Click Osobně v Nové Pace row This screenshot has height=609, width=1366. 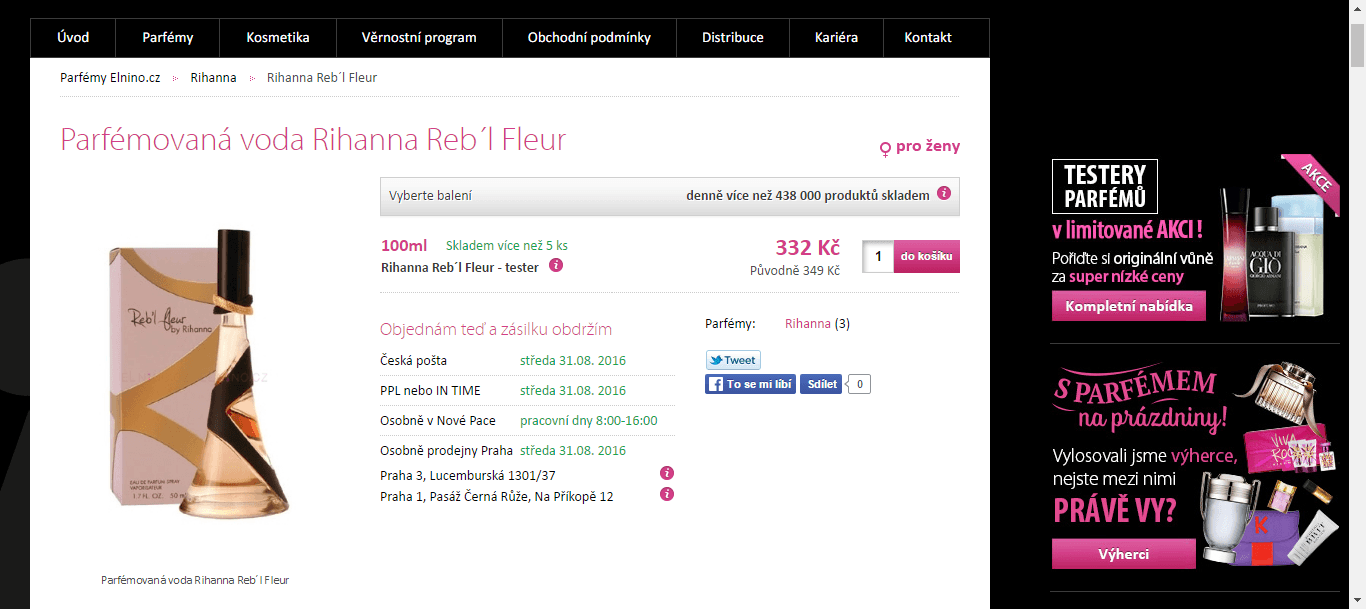point(527,420)
